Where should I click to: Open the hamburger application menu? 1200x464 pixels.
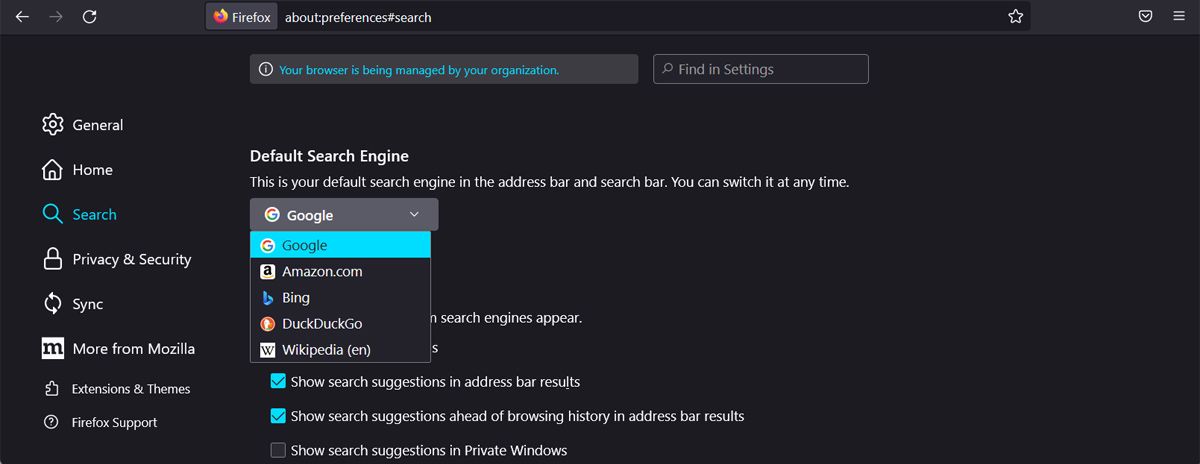click(x=1179, y=17)
